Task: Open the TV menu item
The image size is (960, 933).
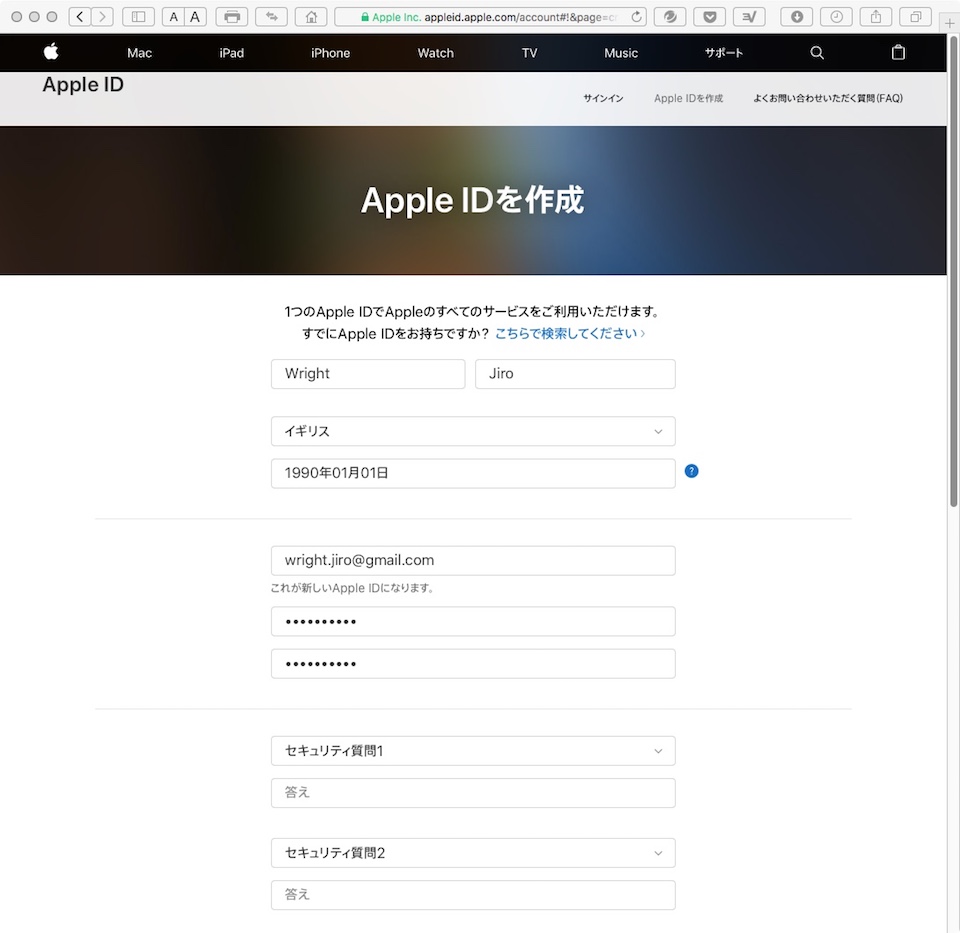Action: pyautogui.click(x=530, y=53)
